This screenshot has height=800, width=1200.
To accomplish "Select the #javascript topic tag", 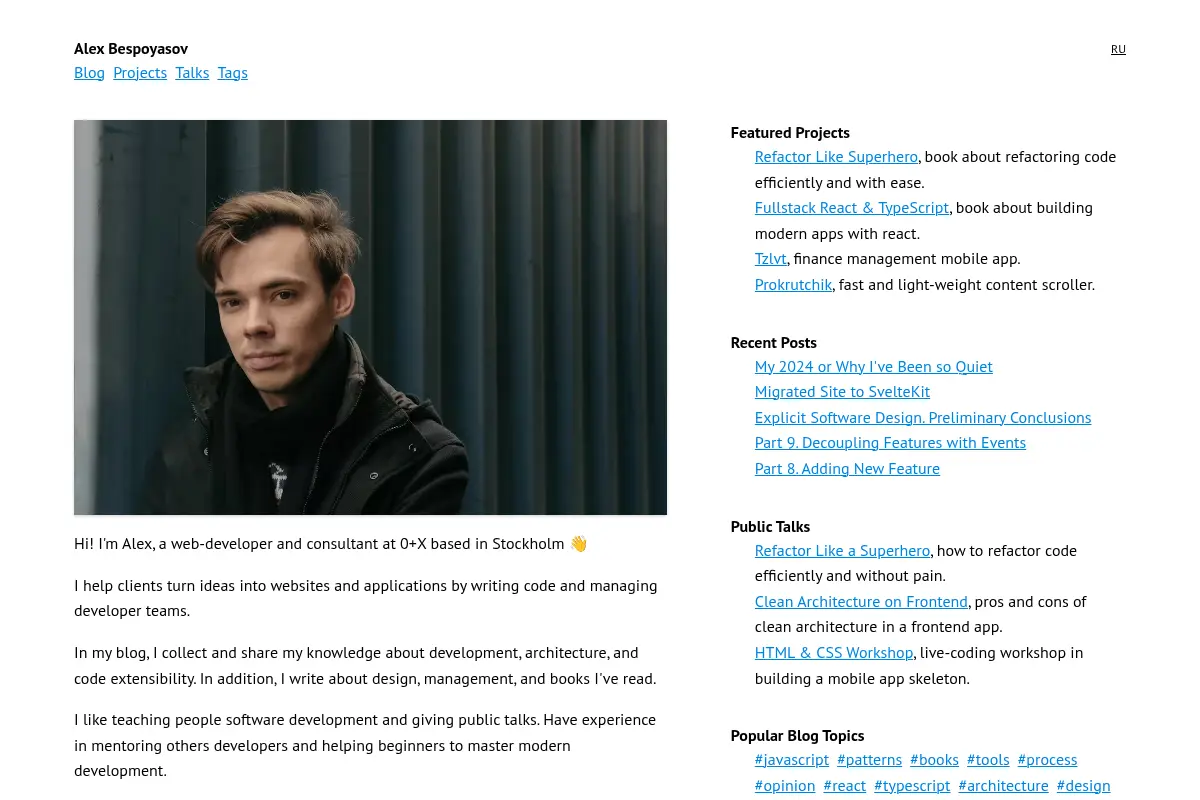I will coord(792,760).
